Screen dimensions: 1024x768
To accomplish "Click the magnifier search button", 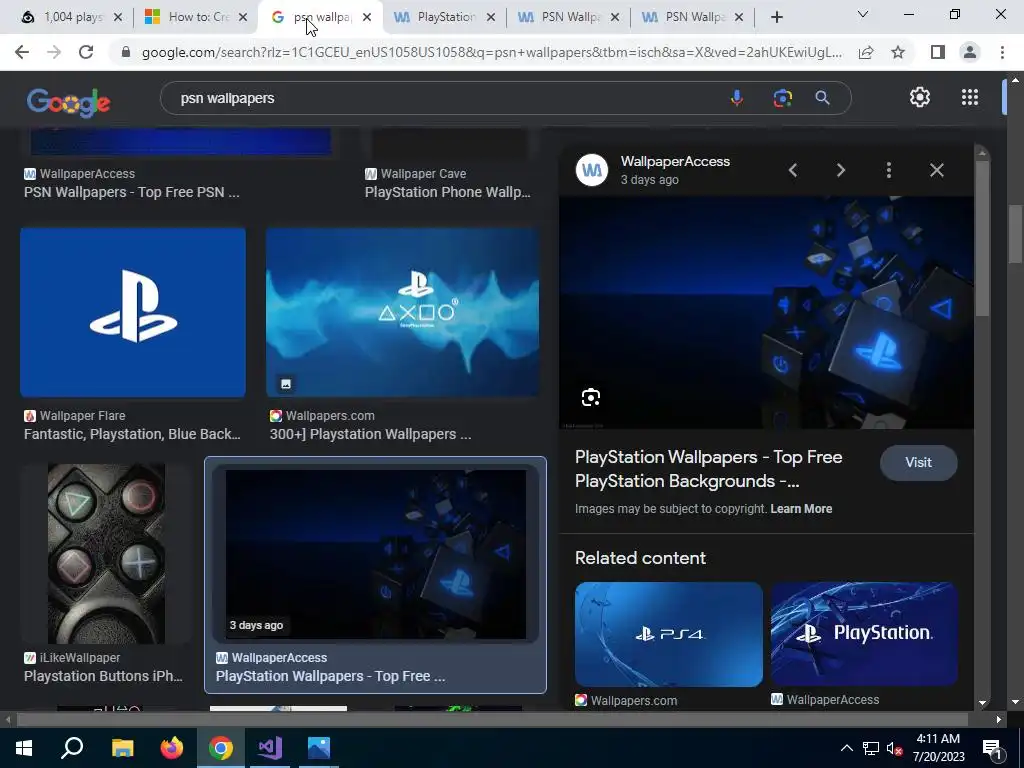I will click(x=823, y=98).
